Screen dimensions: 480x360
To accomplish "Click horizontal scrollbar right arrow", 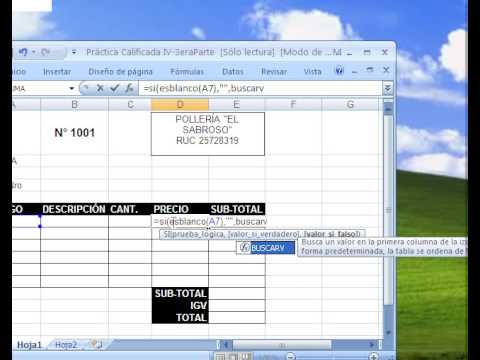I will click(x=372, y=344).
